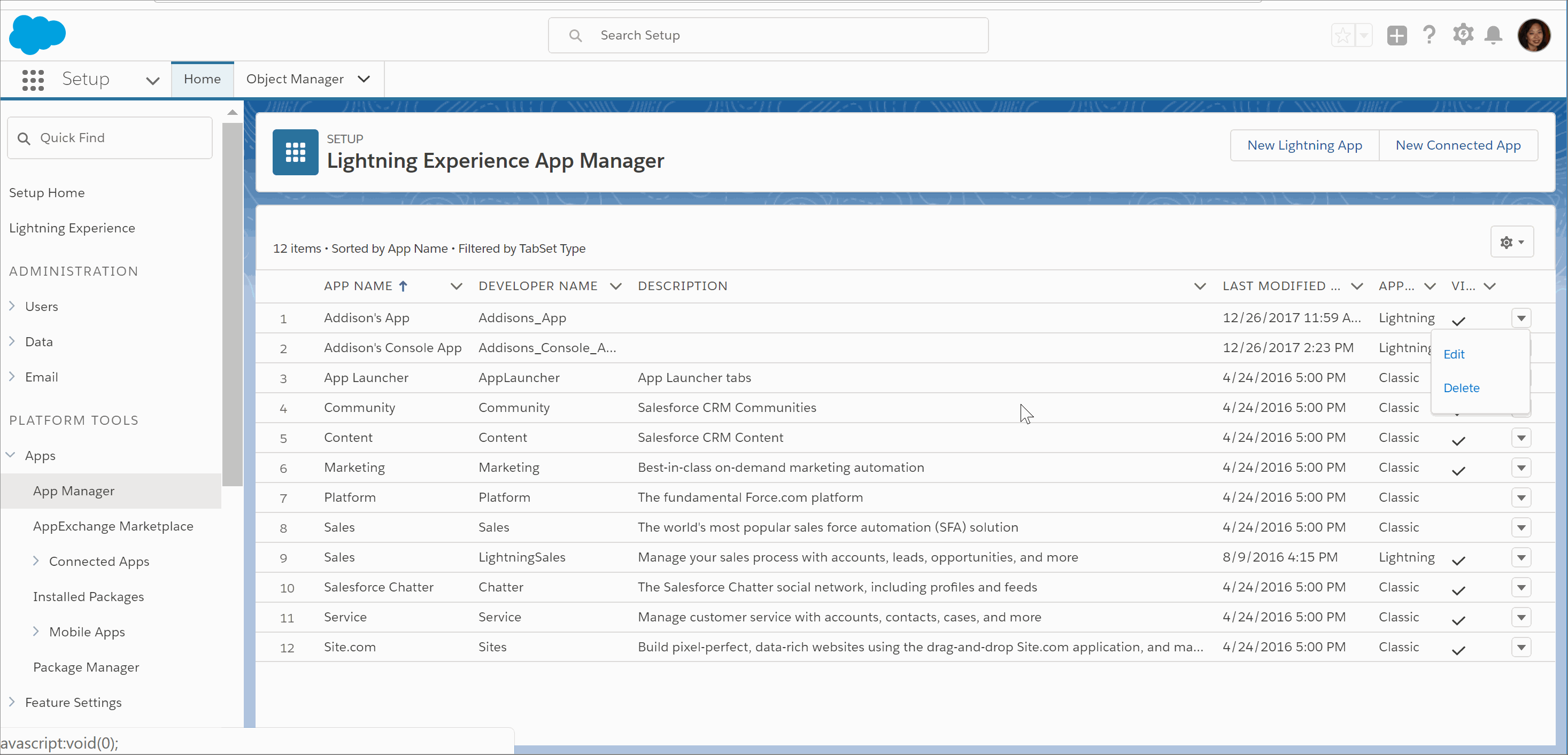Open the App Launcher waffle icon

(33, 79)
